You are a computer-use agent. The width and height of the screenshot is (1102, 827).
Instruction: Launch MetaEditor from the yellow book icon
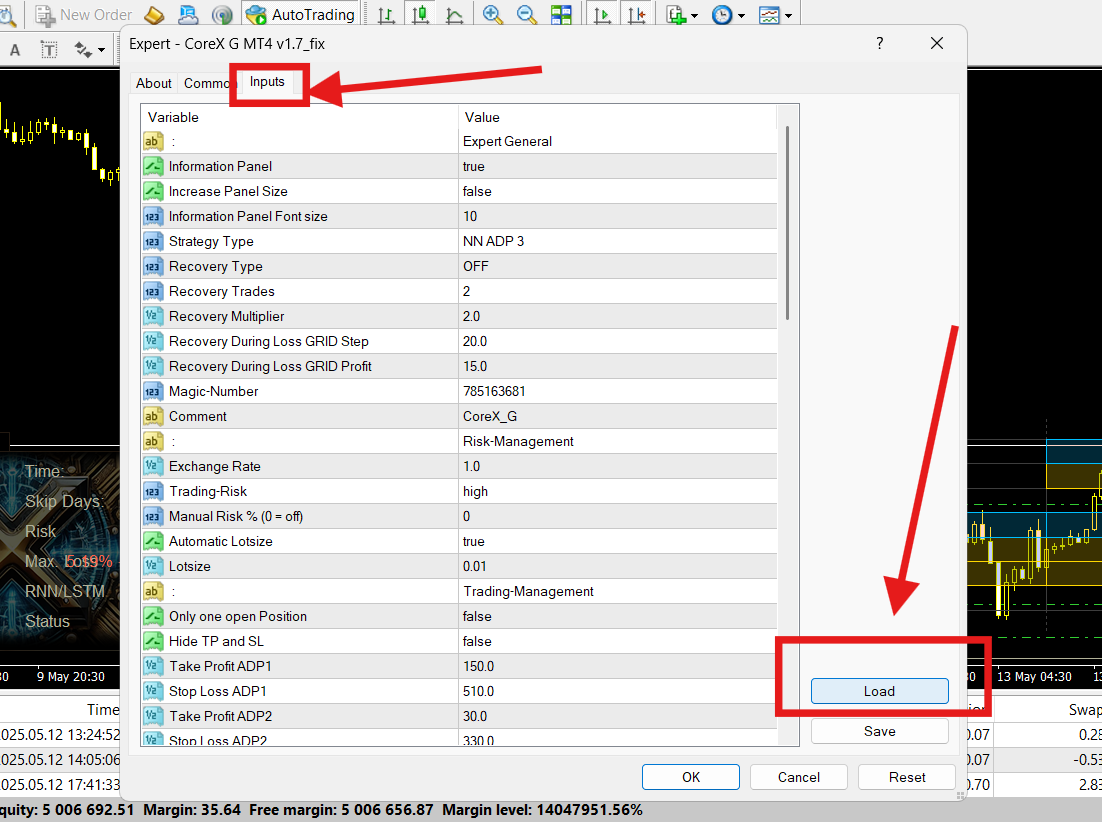[154, 15]
